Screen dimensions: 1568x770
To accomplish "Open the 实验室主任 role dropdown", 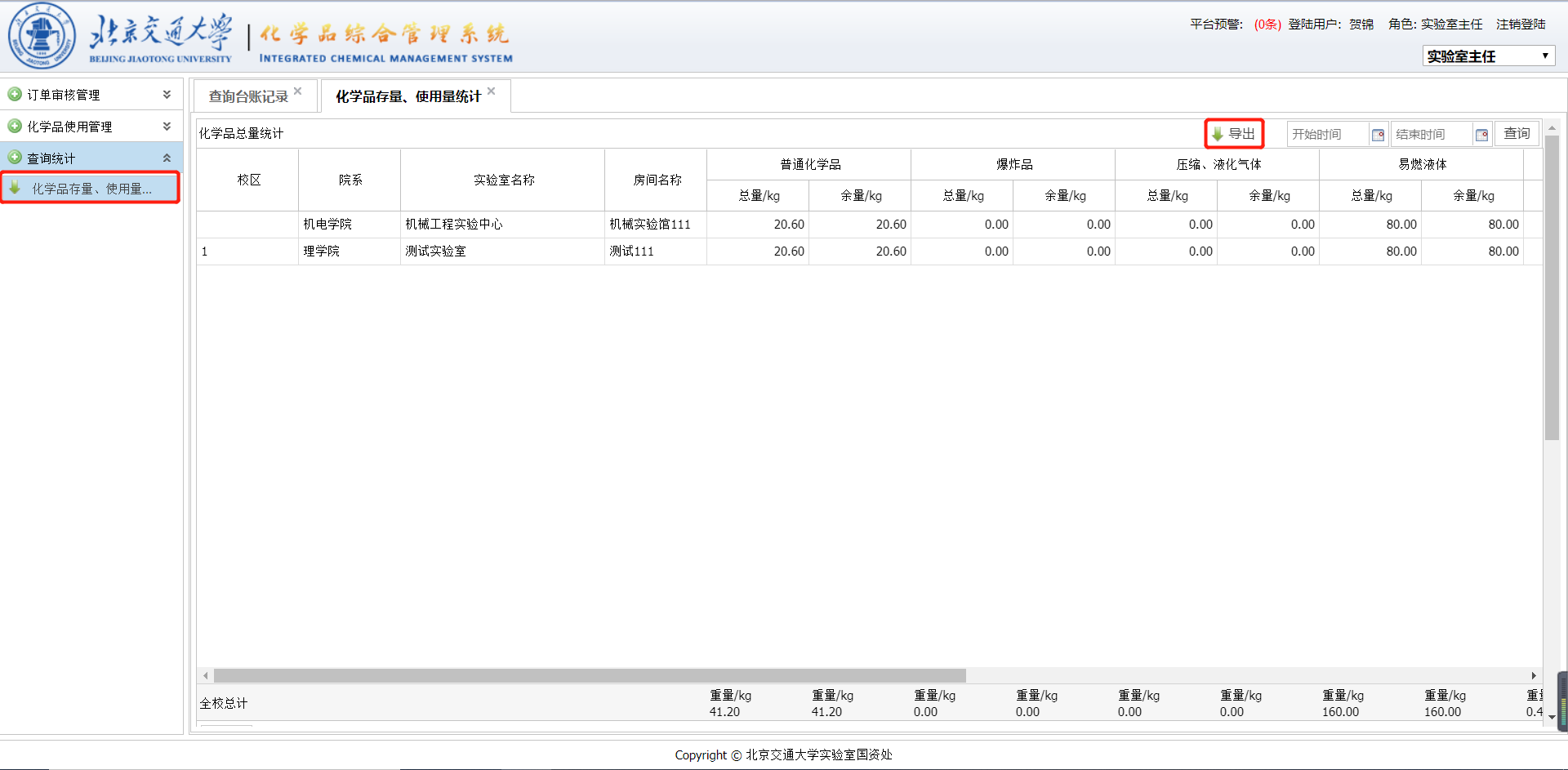I will pyautogui.click(x=1488, y=56).
